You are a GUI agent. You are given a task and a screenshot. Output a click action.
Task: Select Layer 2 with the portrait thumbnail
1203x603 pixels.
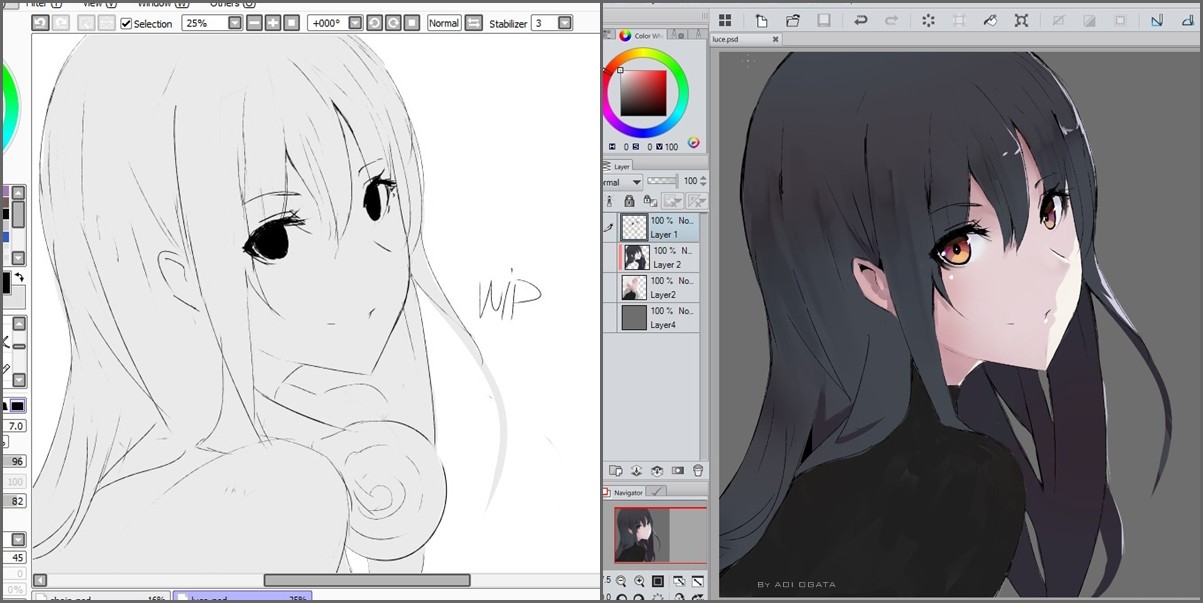[x=660, y=258]
